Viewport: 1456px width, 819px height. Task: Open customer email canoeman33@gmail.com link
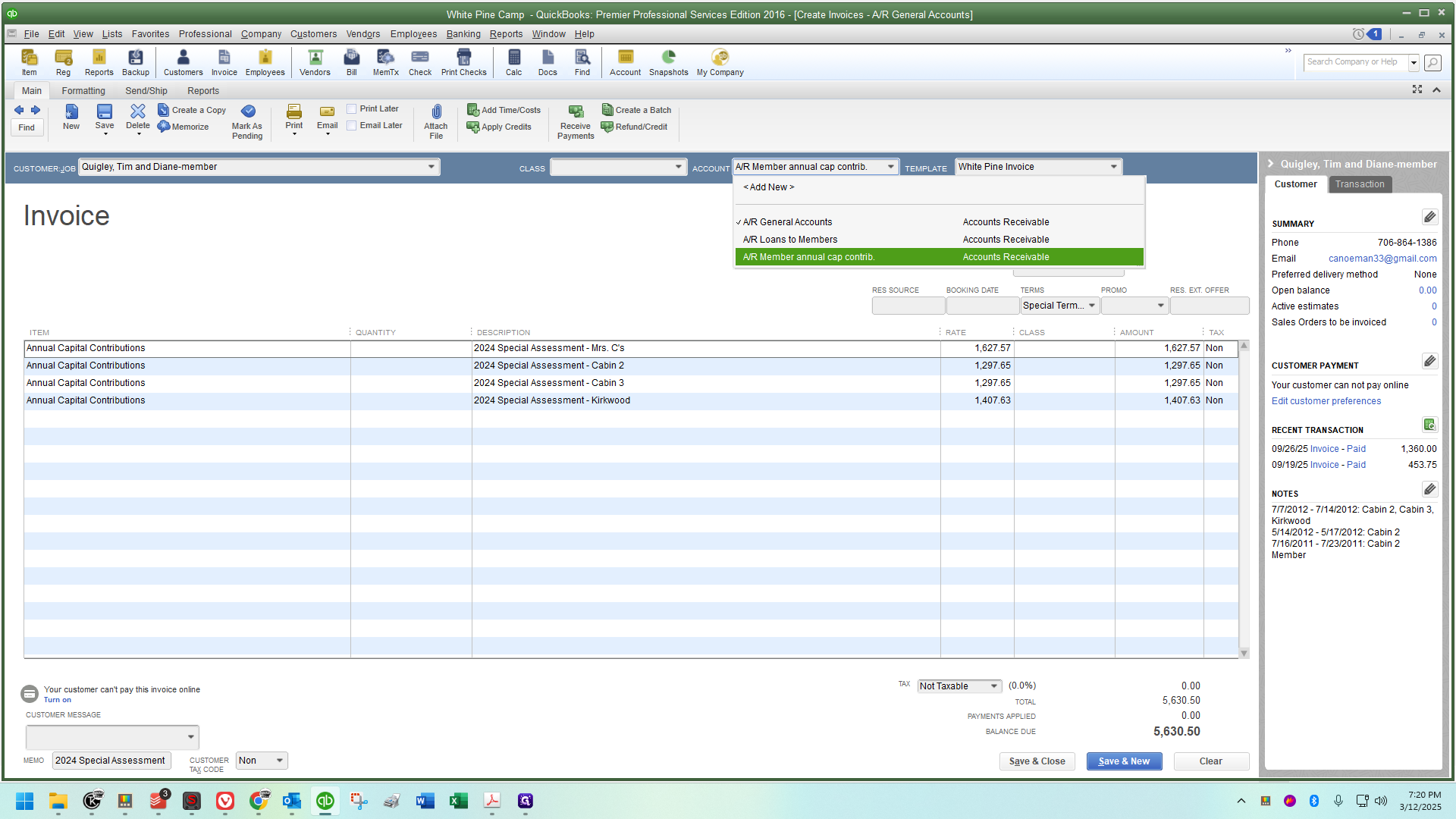[x=1382, y=259]
